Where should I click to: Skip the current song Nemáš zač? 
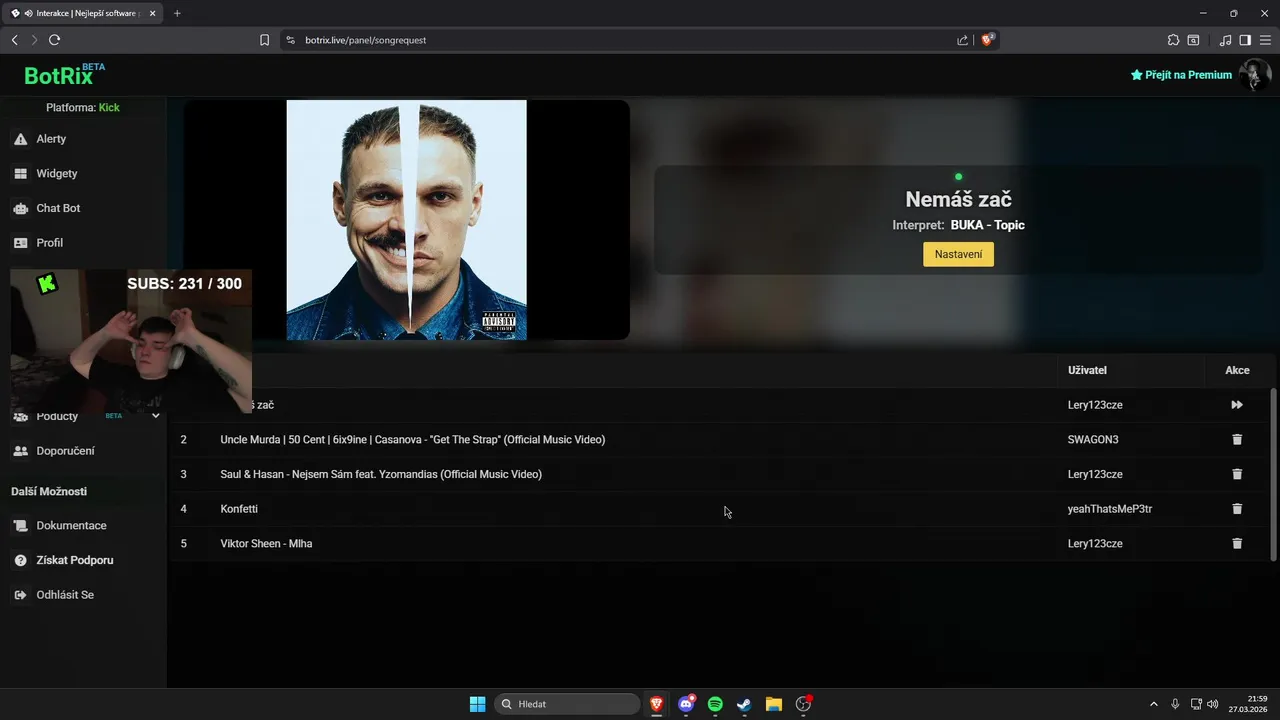point(1237,405)
